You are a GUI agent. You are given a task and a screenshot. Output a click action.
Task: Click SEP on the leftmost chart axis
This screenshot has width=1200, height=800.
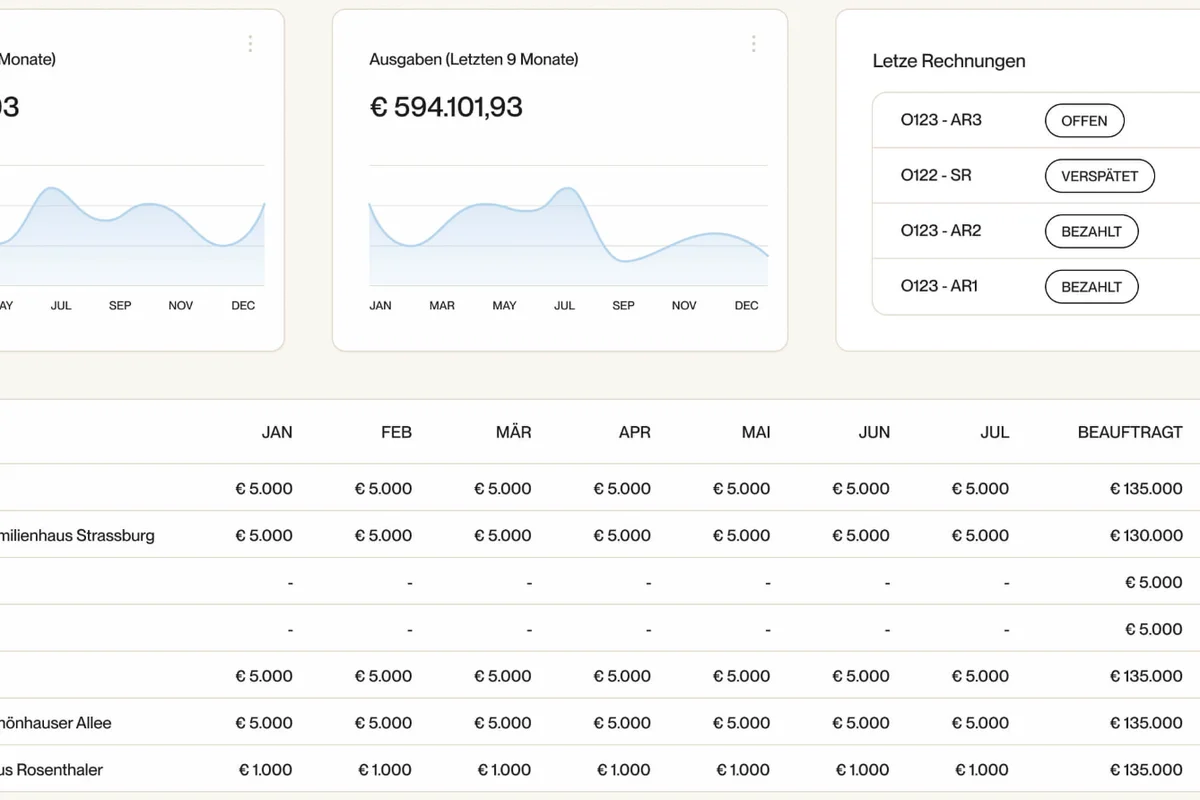(120, 306)
